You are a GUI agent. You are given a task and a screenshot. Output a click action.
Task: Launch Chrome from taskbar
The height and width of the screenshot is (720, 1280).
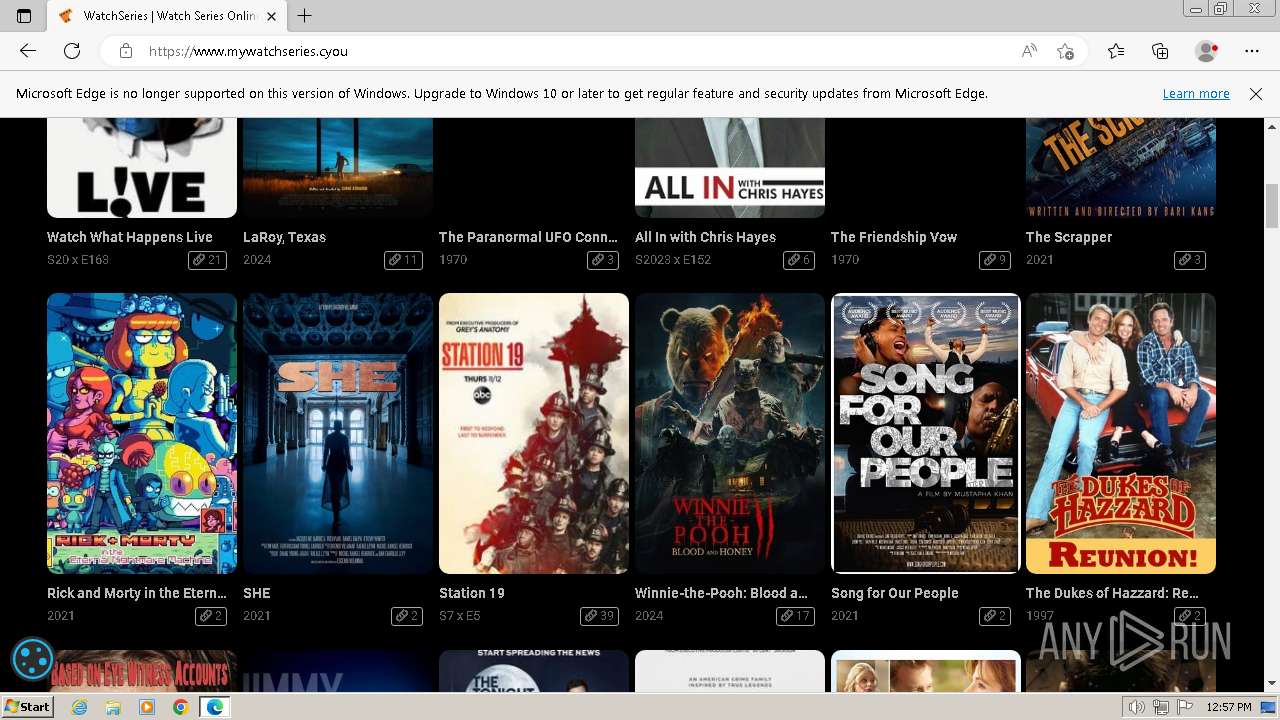tap(180, 707)
